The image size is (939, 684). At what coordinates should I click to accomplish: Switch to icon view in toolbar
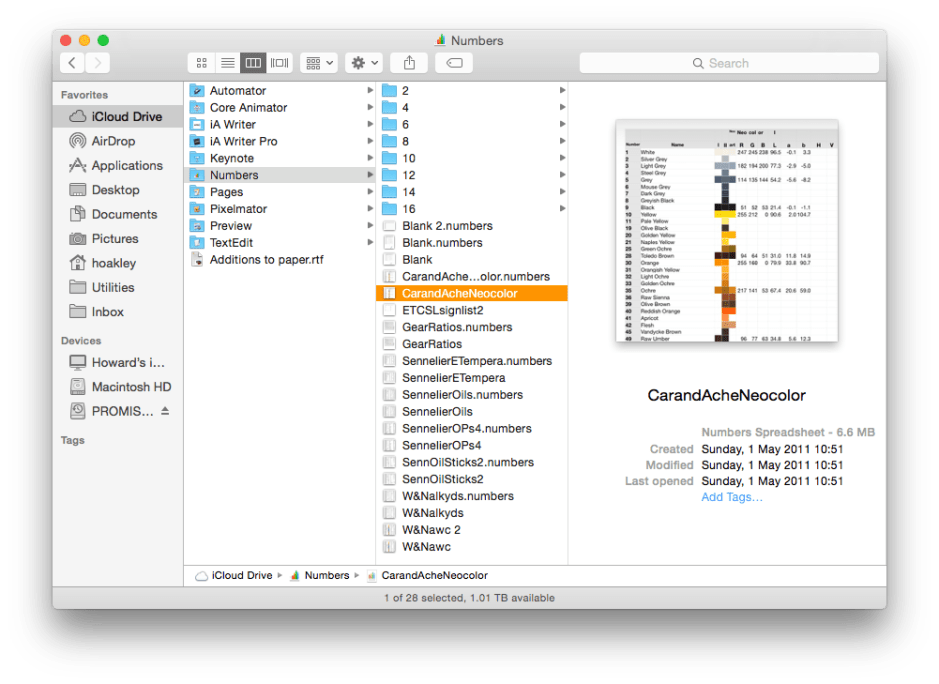coord(201,62)
